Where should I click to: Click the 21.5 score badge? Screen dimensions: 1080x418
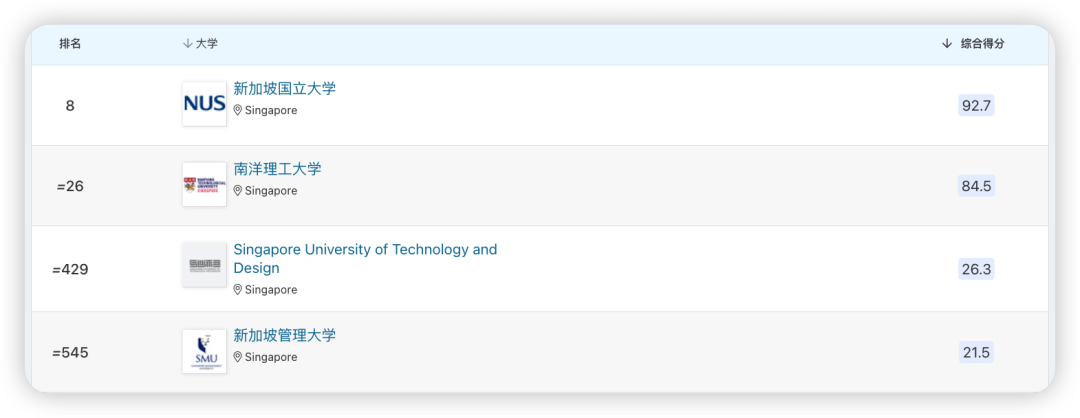(x=976, y=352)
